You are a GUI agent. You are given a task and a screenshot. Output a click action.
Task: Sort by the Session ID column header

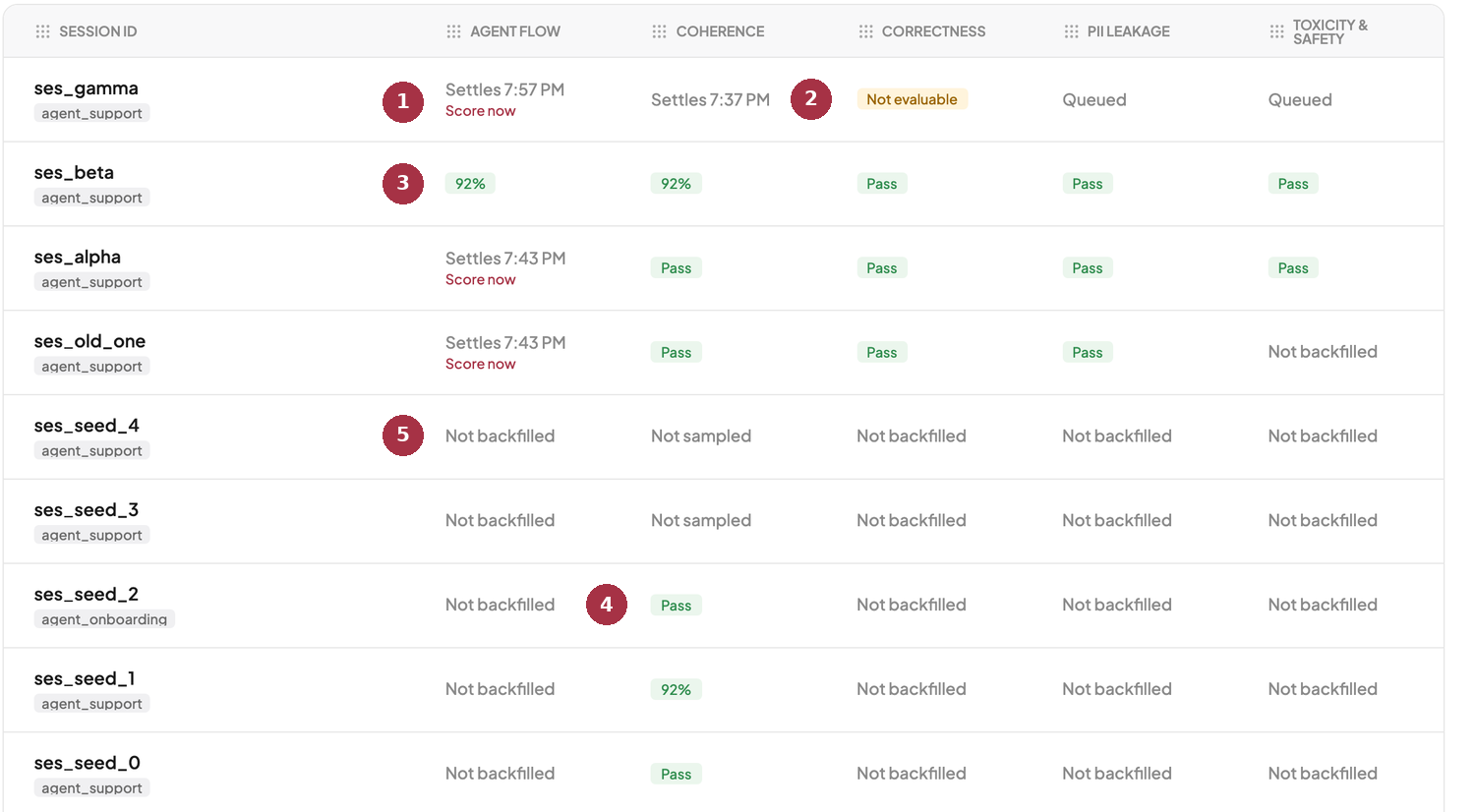tap(97, 31)
